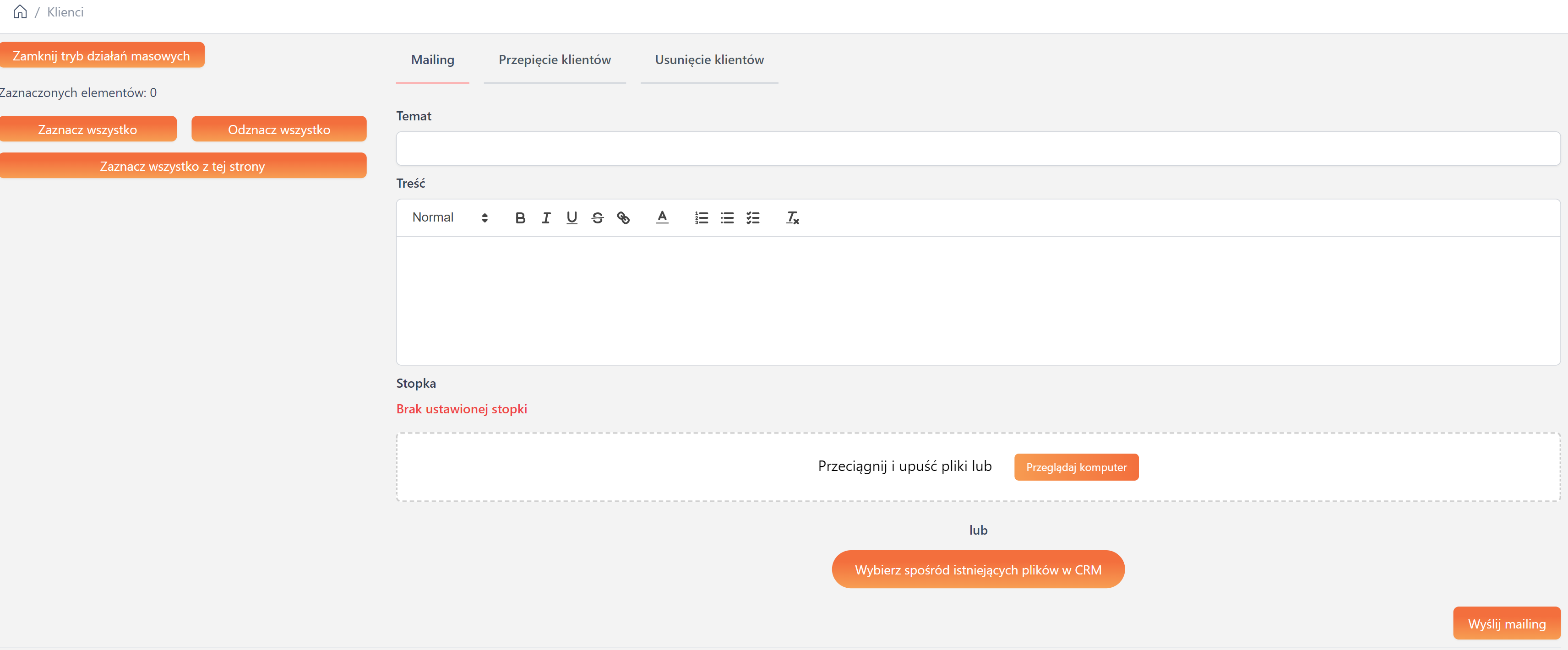Insert a hyperlink via link icon
The width and height of the screenshot is (1568, 650).
pyautogui.click(x=623, y=218)
